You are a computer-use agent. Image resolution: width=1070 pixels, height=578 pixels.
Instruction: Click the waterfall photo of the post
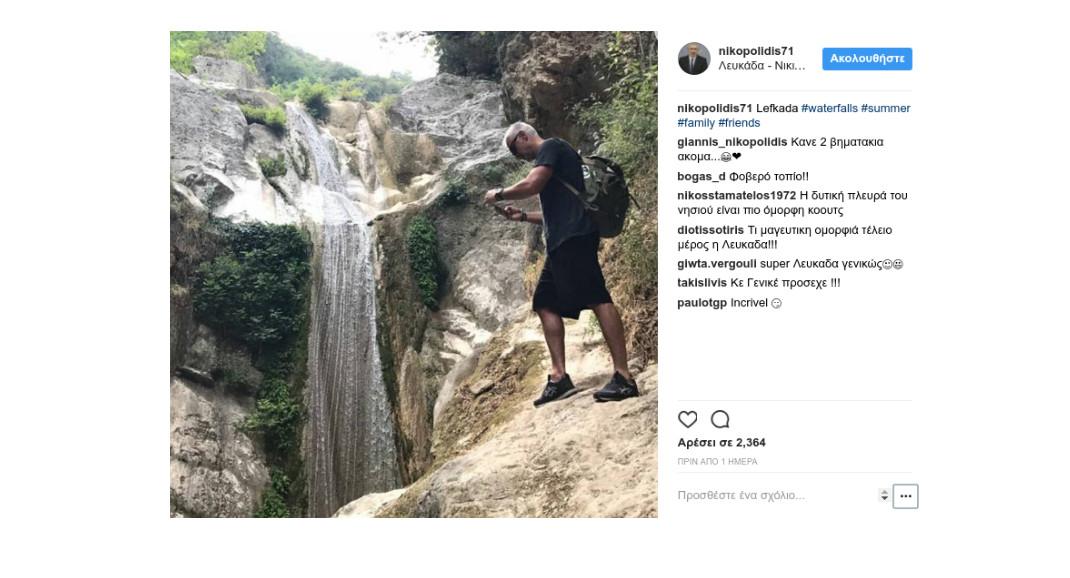point(414,274)
